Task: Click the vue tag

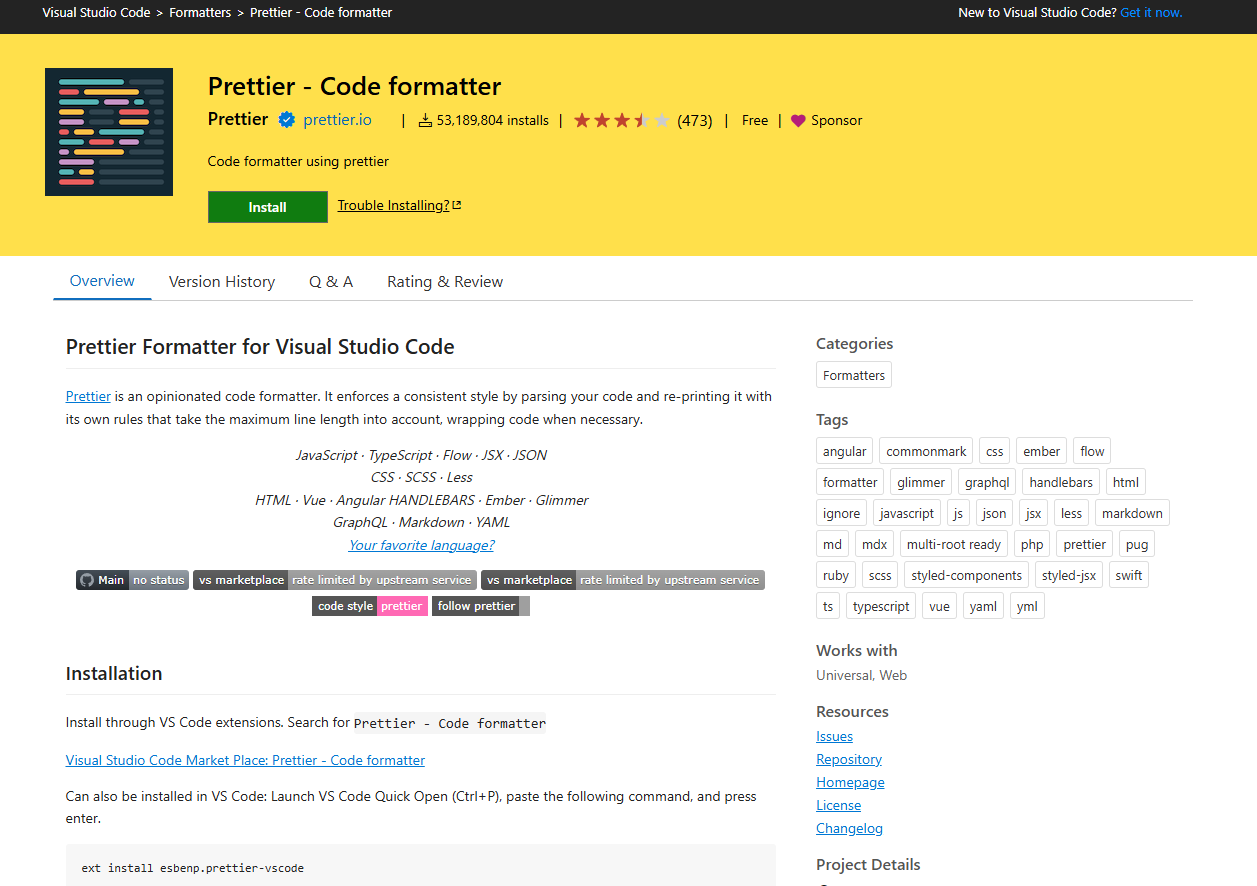Action: tap(940, 606)
